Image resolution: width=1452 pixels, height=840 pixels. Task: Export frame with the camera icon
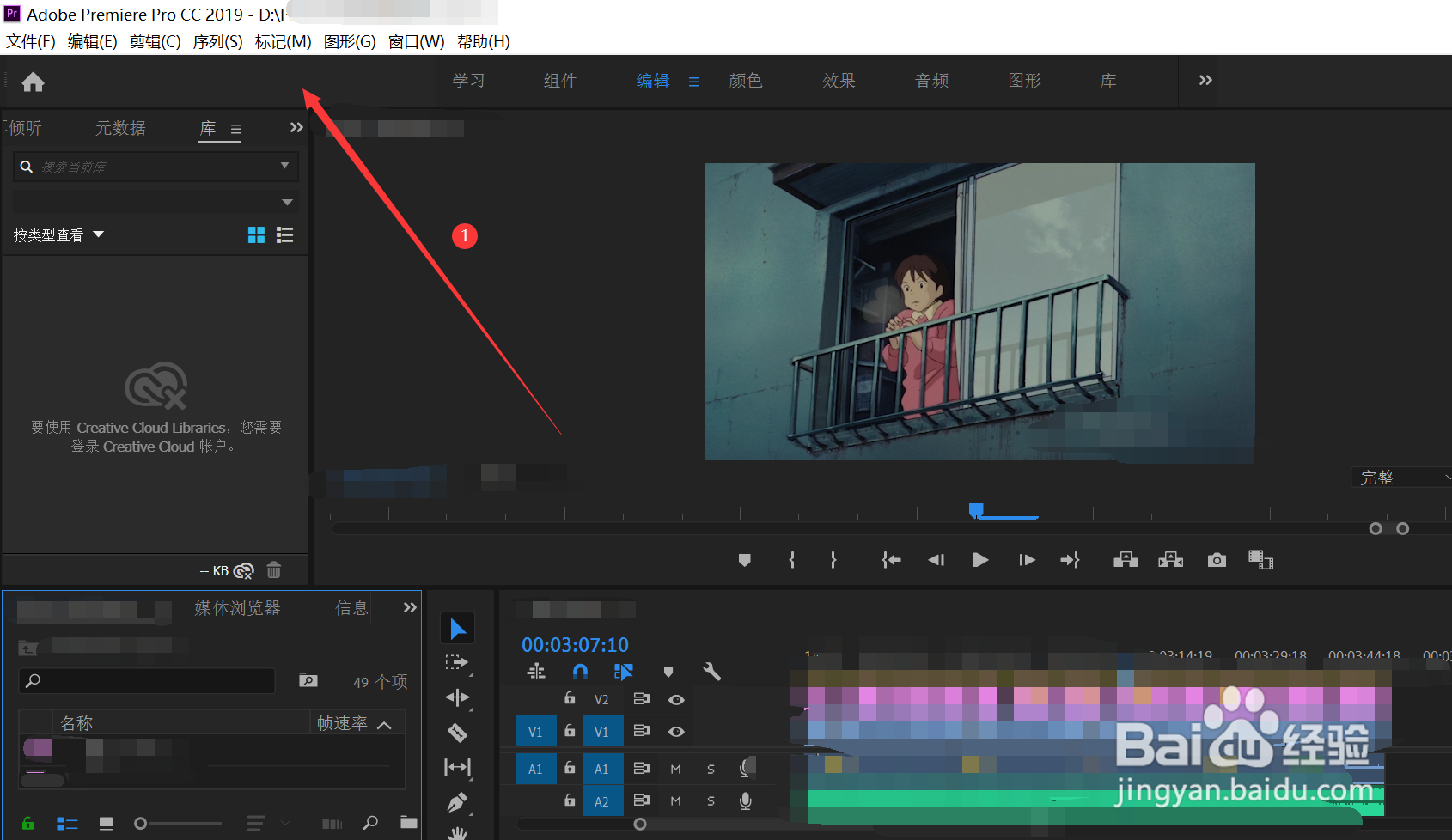(x=1217, y=560)
